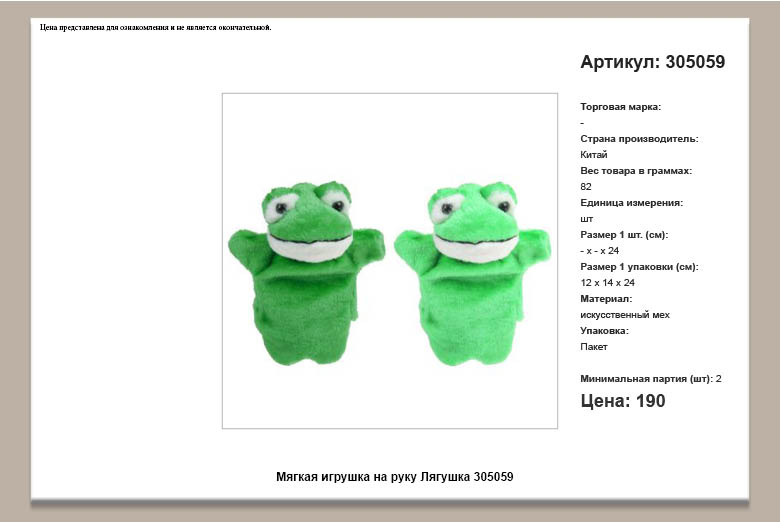Click the Размер 1 упаковки (см) label

(x=639, y=267)
